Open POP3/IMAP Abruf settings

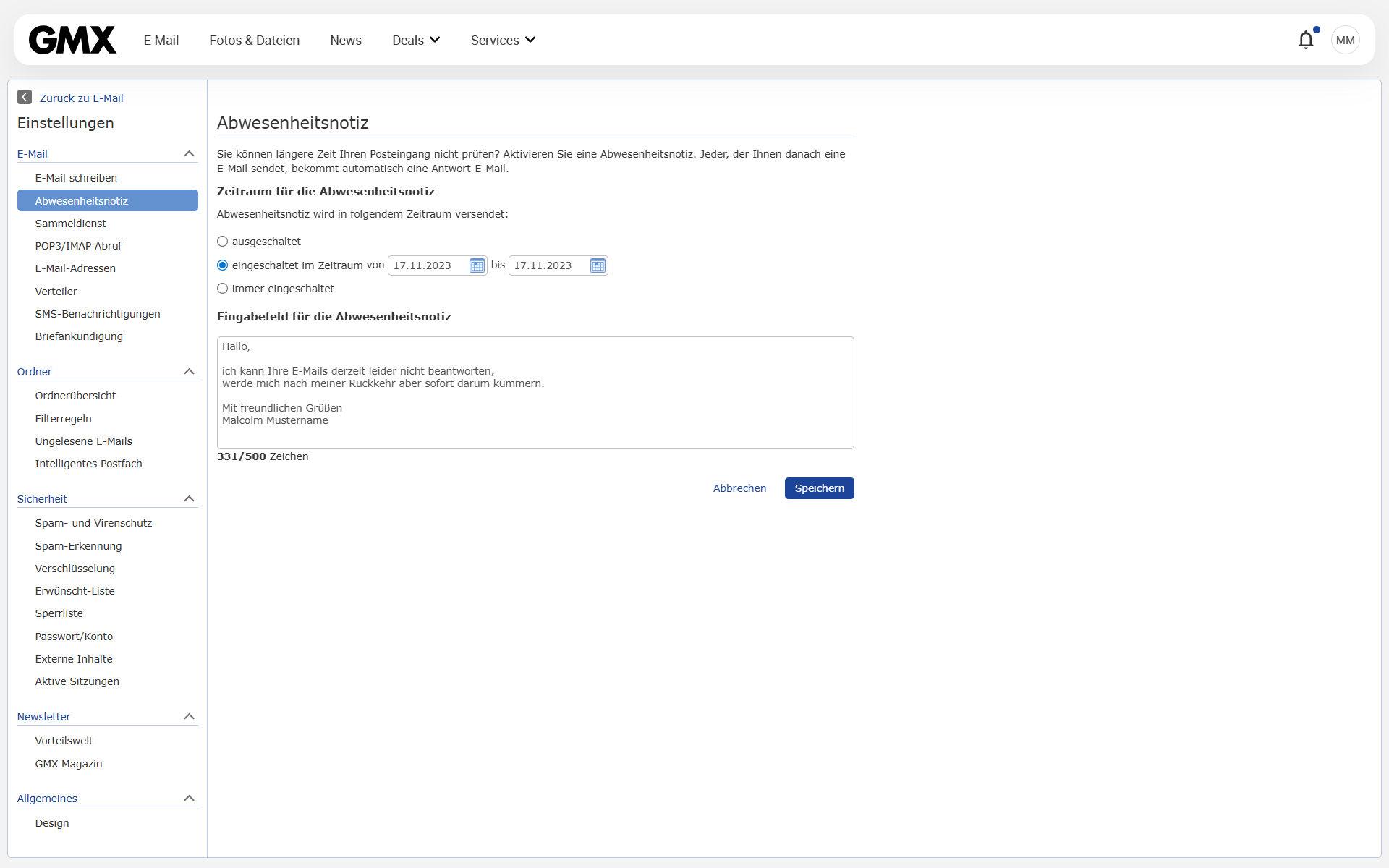[x=78, y=246]
